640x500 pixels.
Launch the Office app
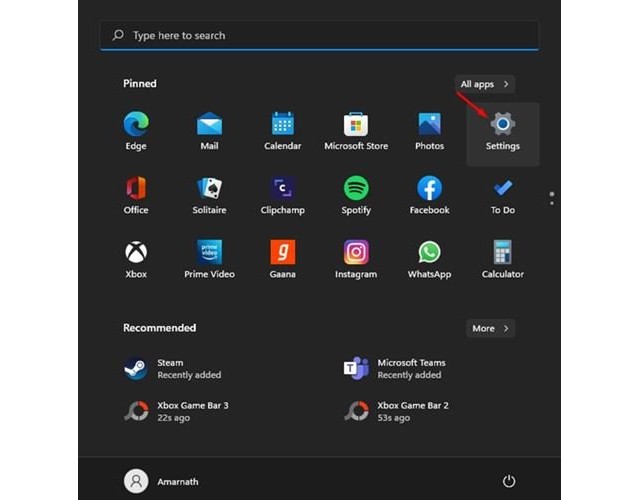[136, 196]
